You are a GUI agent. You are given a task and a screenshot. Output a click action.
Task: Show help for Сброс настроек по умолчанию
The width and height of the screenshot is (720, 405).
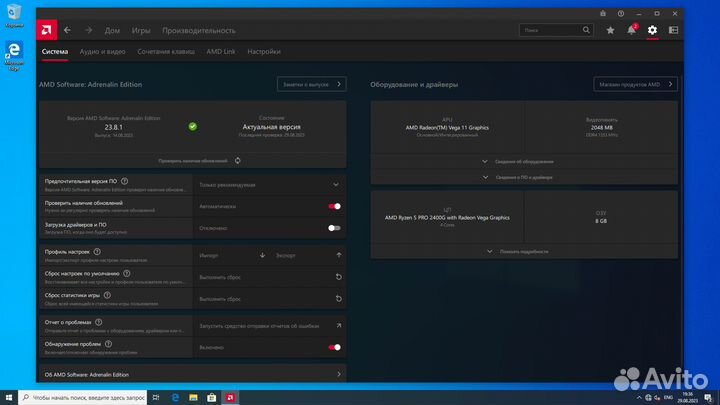[127, 274]
